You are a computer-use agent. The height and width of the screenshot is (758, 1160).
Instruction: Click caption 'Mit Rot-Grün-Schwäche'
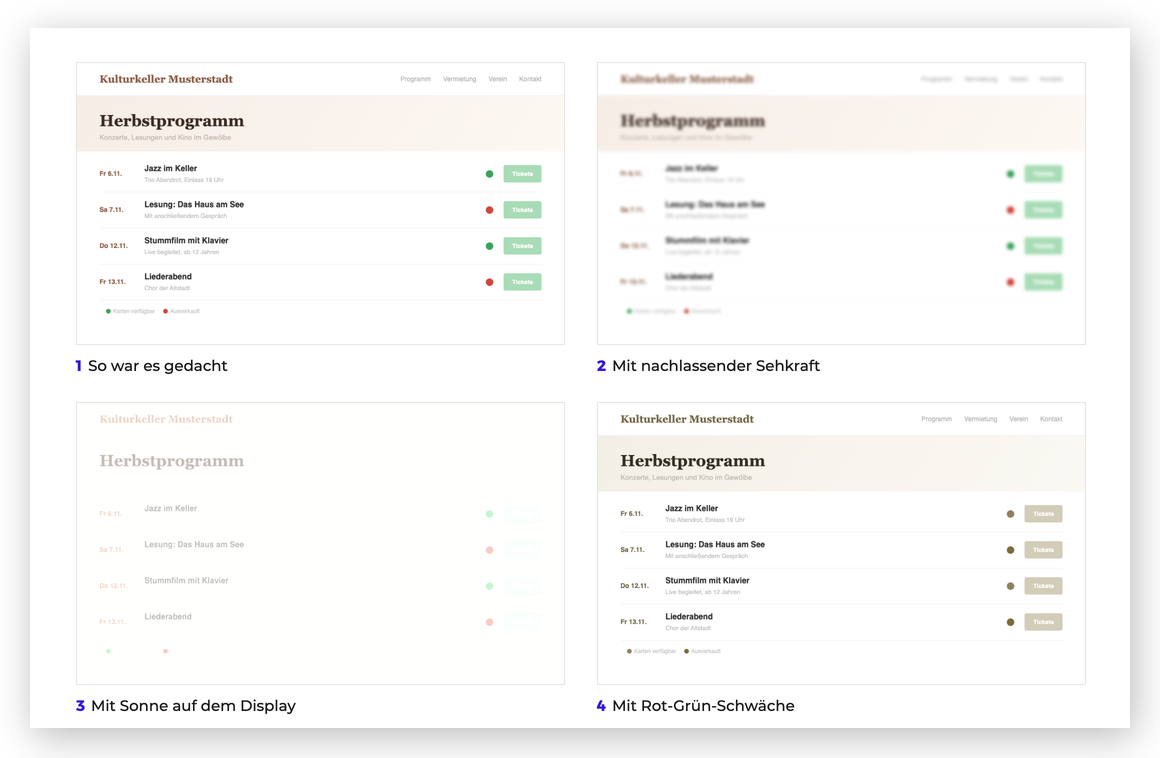click(704, 706)
